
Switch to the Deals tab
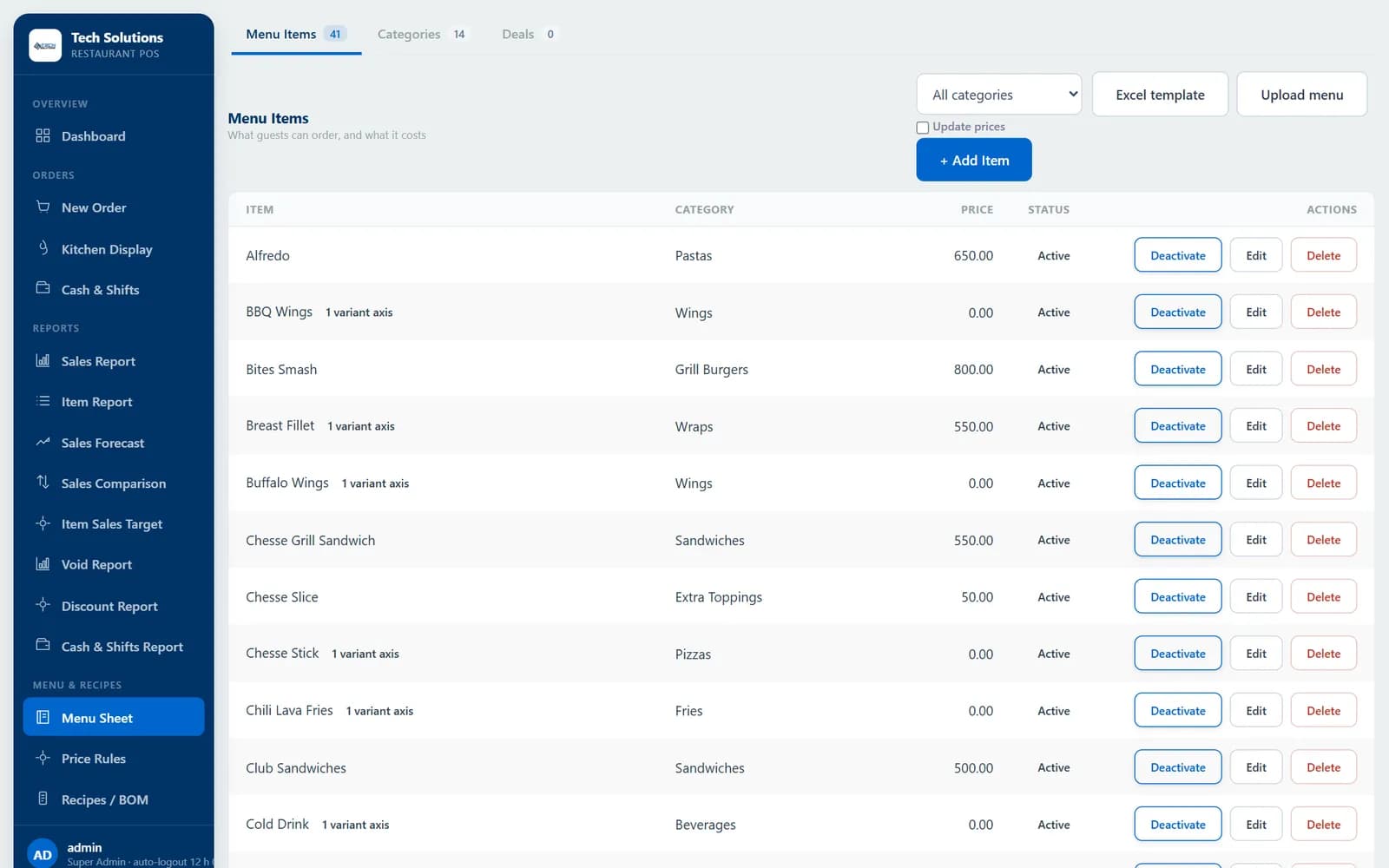pyautogui.click(x=529, y=35)
